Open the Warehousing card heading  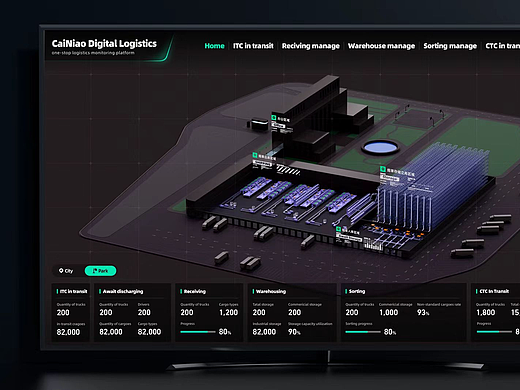[x=271, y=291]
